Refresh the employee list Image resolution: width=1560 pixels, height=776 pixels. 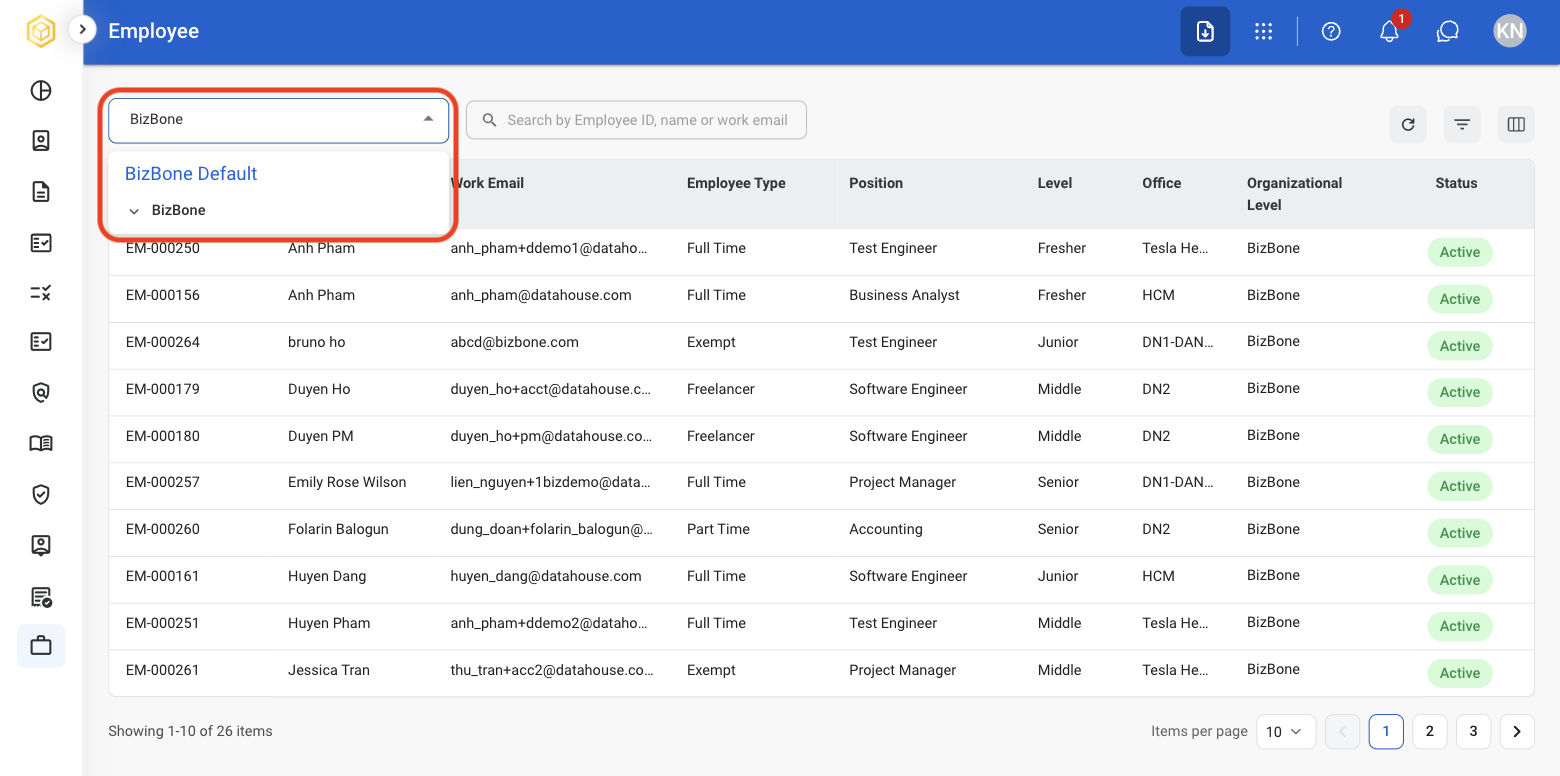pyautogui.click(x=1408, y=124)
